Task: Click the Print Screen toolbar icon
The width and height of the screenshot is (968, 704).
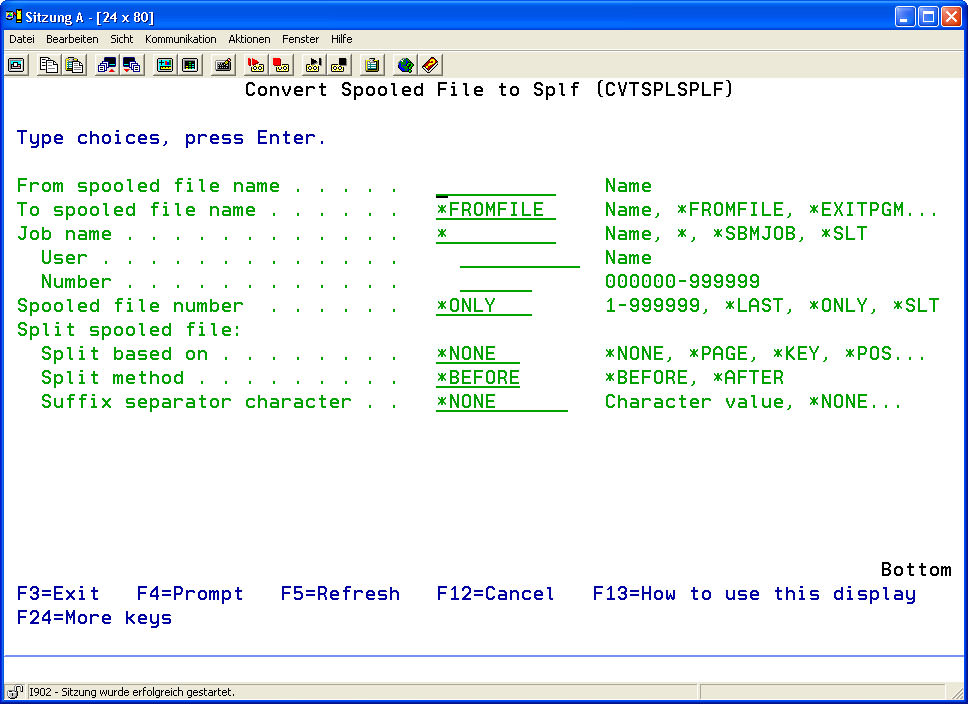Action: (17, 65)
